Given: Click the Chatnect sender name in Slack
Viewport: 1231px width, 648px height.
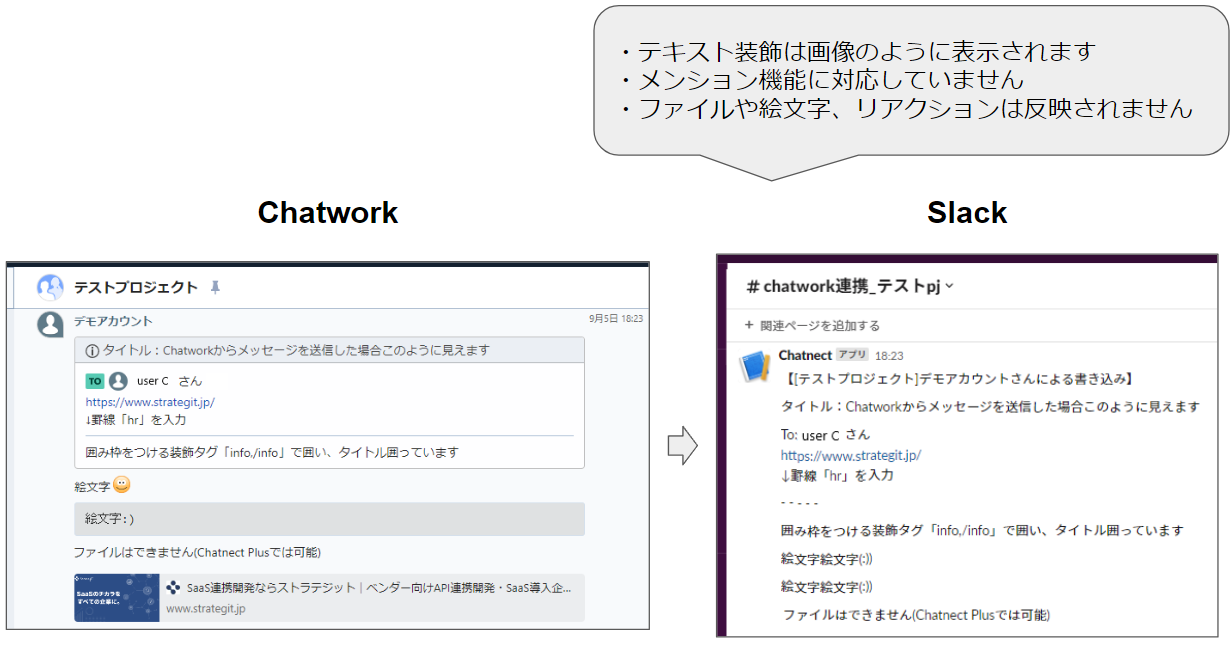Looking at the screenshot, I should tap(805, 355).
